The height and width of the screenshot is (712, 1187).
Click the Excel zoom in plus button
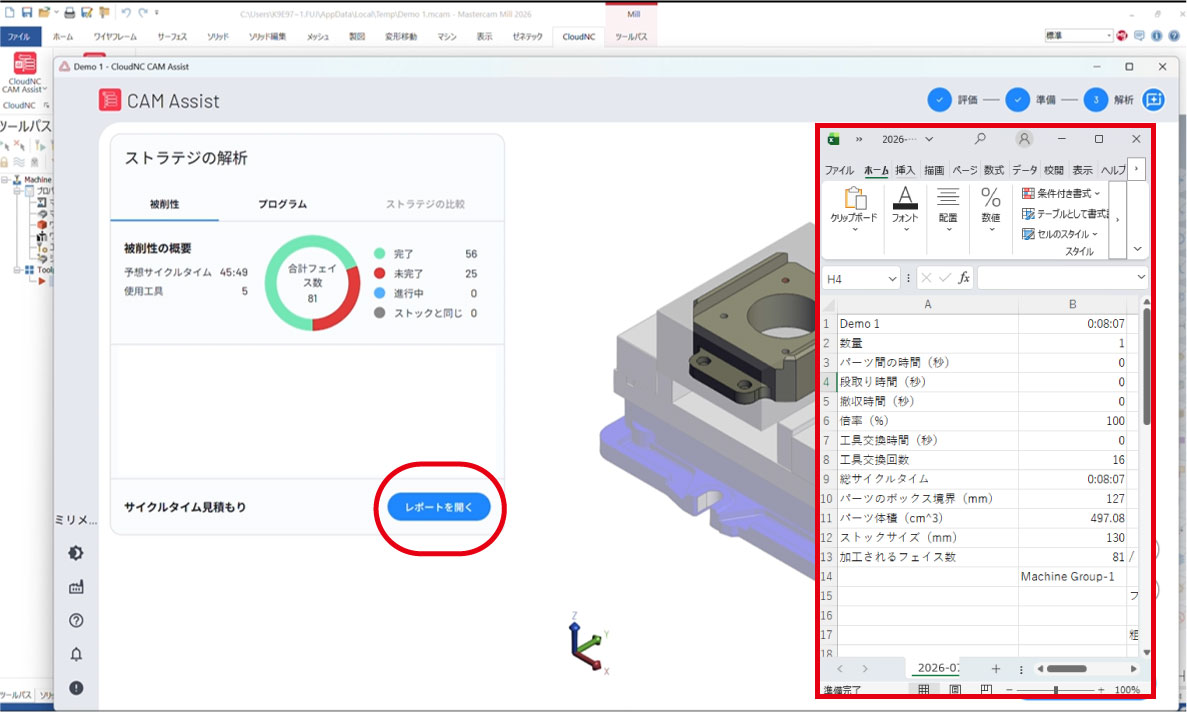[1101, 690]
